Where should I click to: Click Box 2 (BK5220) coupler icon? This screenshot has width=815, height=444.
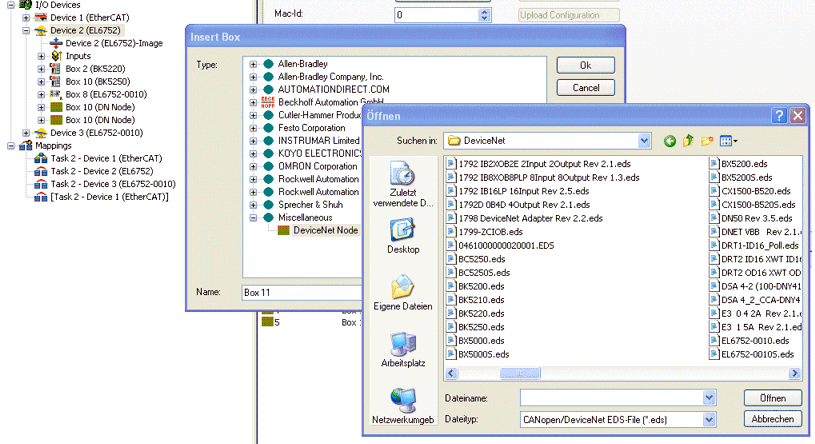(55, 69)
